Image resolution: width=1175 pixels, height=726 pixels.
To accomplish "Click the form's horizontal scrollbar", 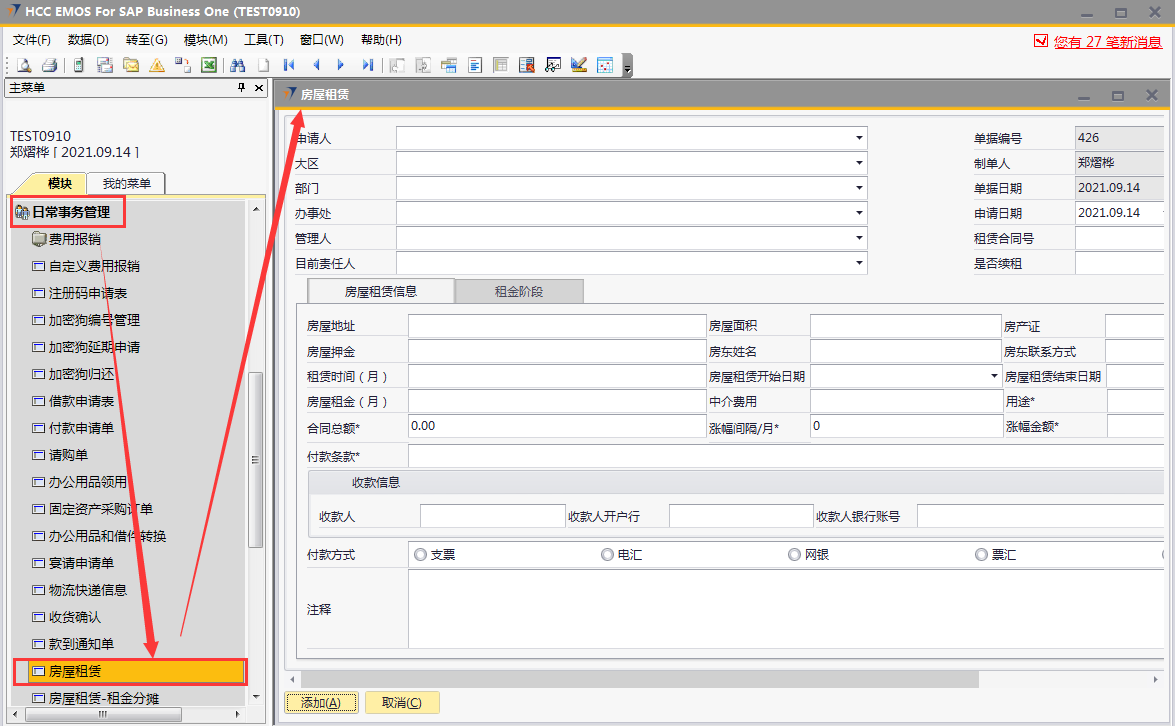I will pyautogui.click(x=640, y=679).
